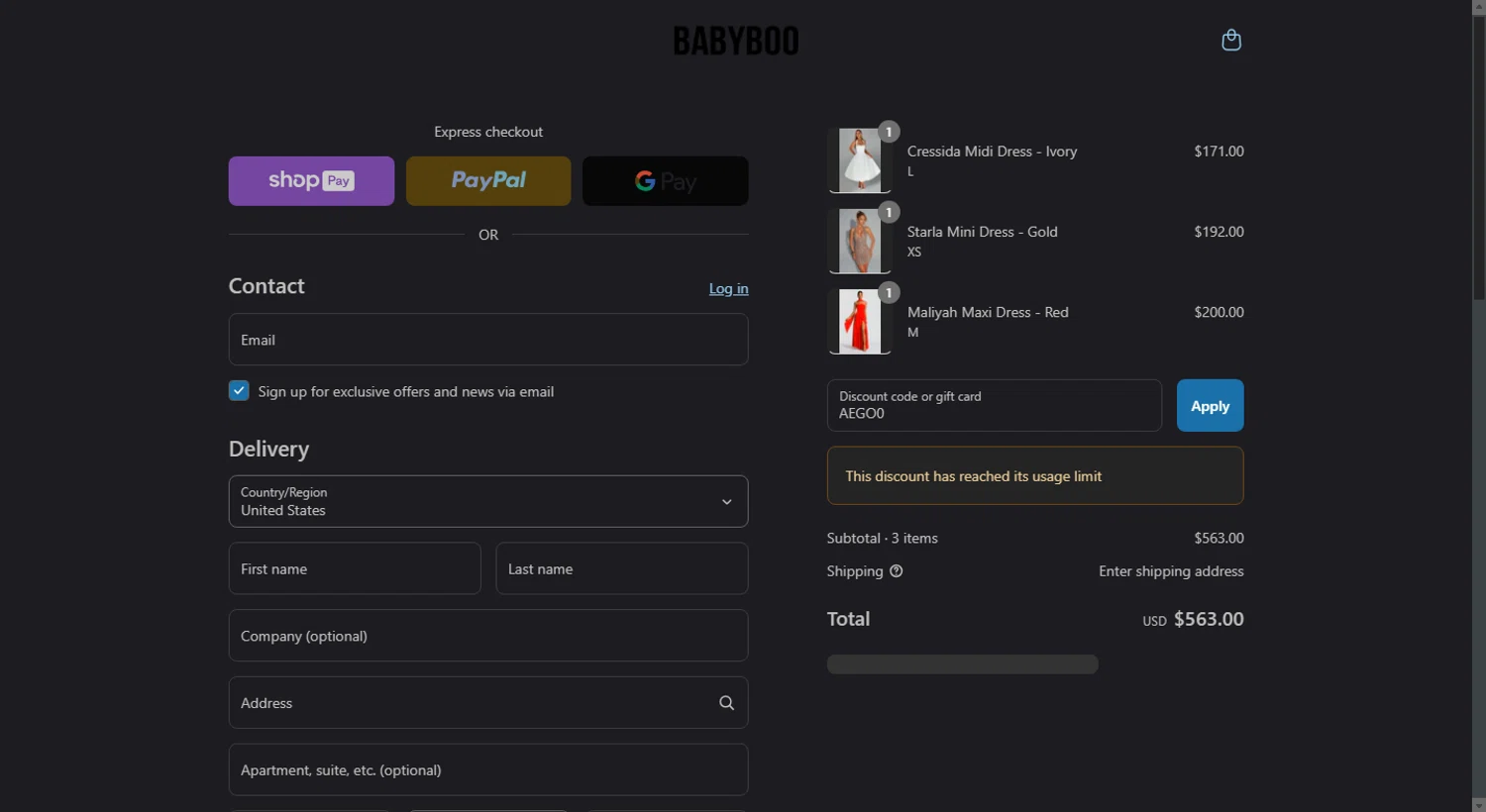Open Cressida Midi Dress Ivory thumbnail
1486x812 pixels.
click(859, 160)
